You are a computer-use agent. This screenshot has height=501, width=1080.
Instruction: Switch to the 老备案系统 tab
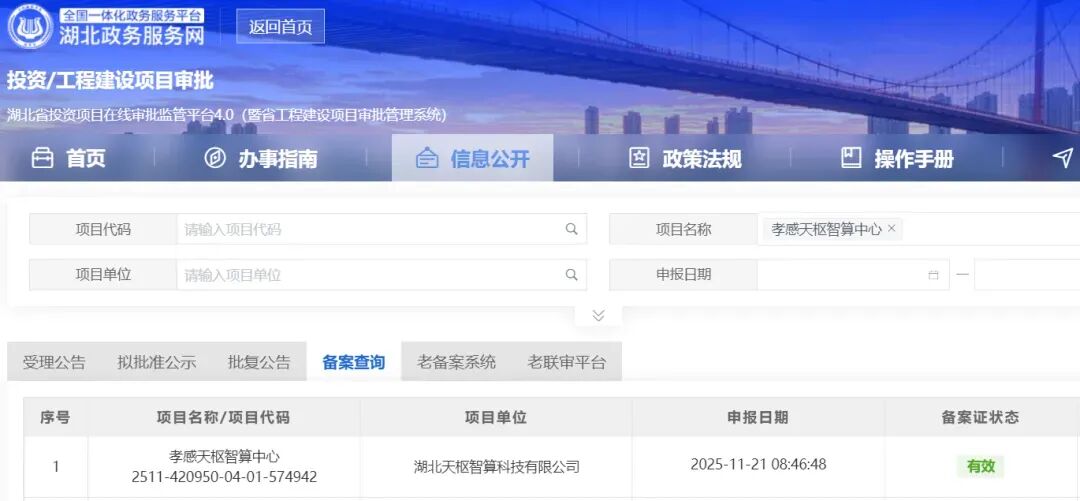456,362
